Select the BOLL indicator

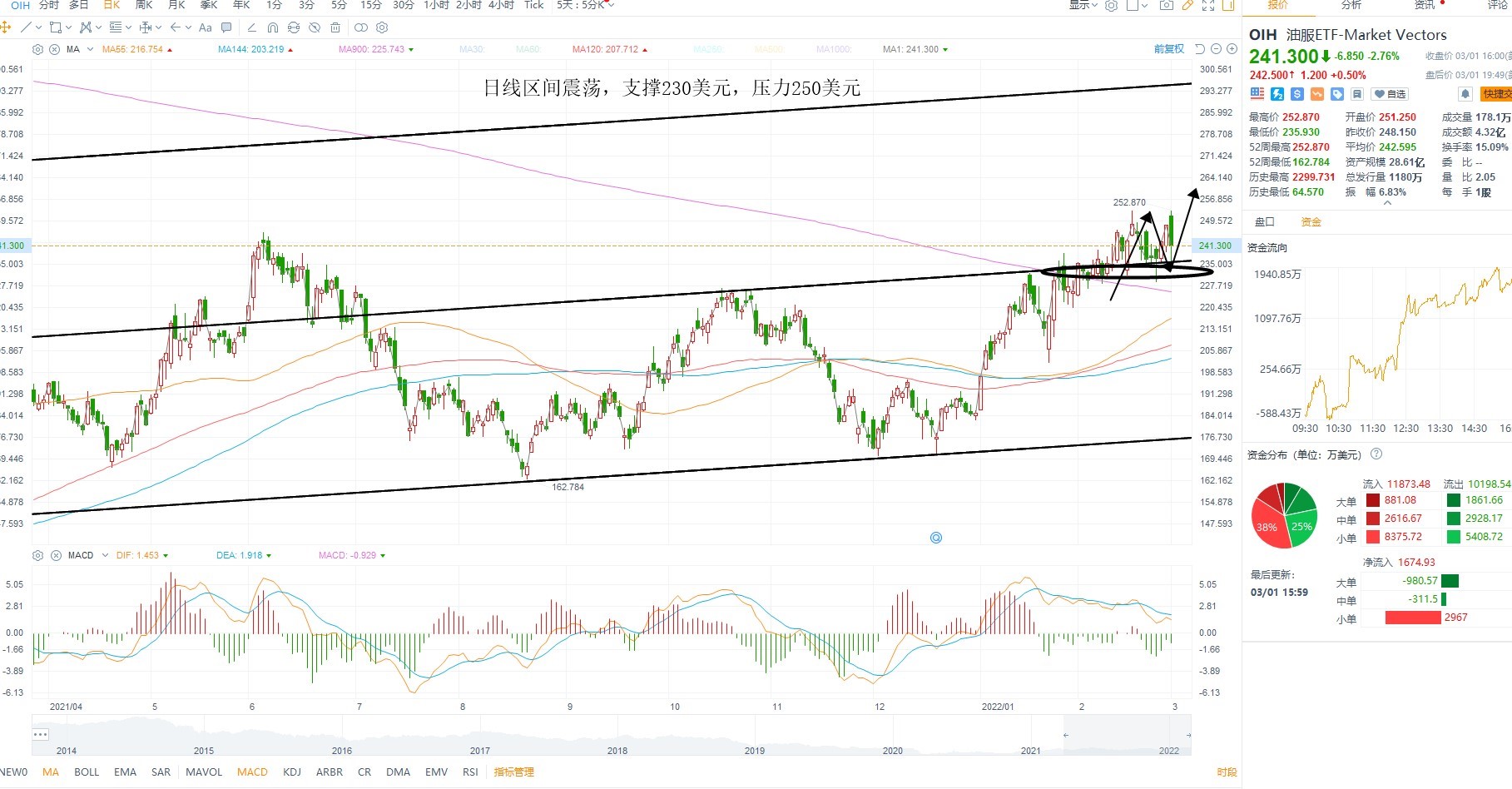[87, 772]
